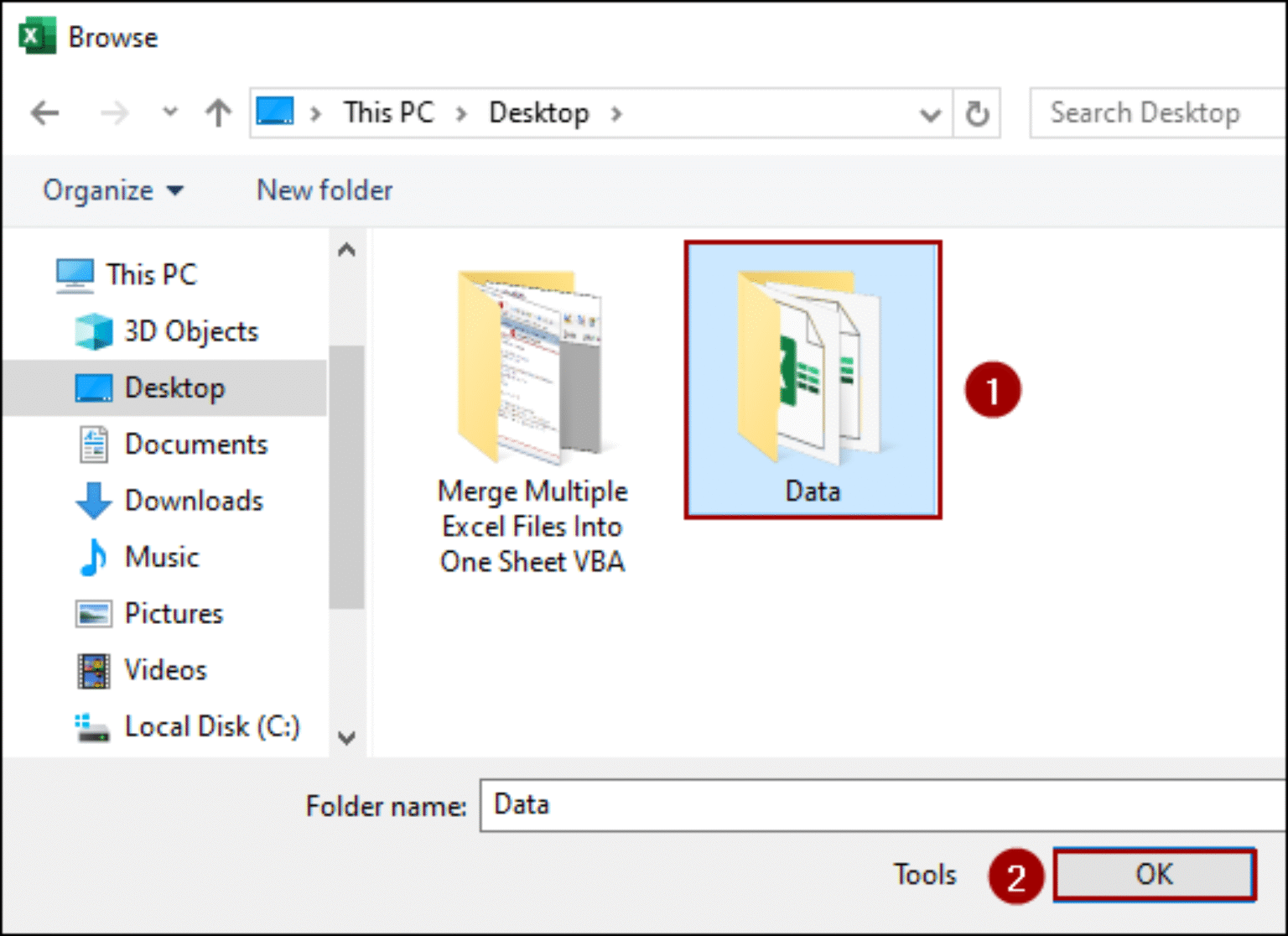1288x936 pixels.
Task: Open the Organize dropdown menu
Action: point(113,190)
